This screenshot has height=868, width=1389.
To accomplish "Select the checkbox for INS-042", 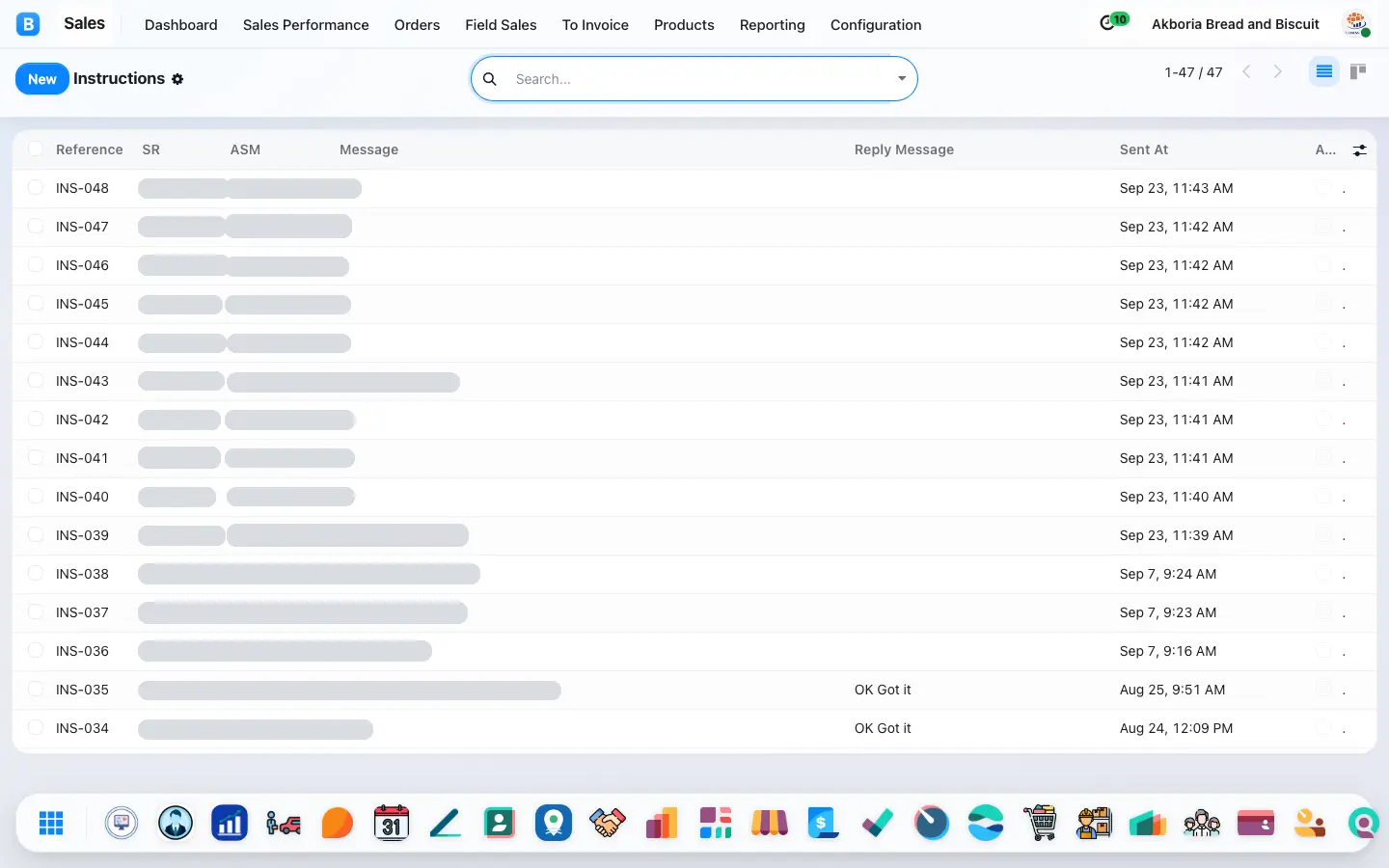I will pyautogui.click(x=36, y=419).
